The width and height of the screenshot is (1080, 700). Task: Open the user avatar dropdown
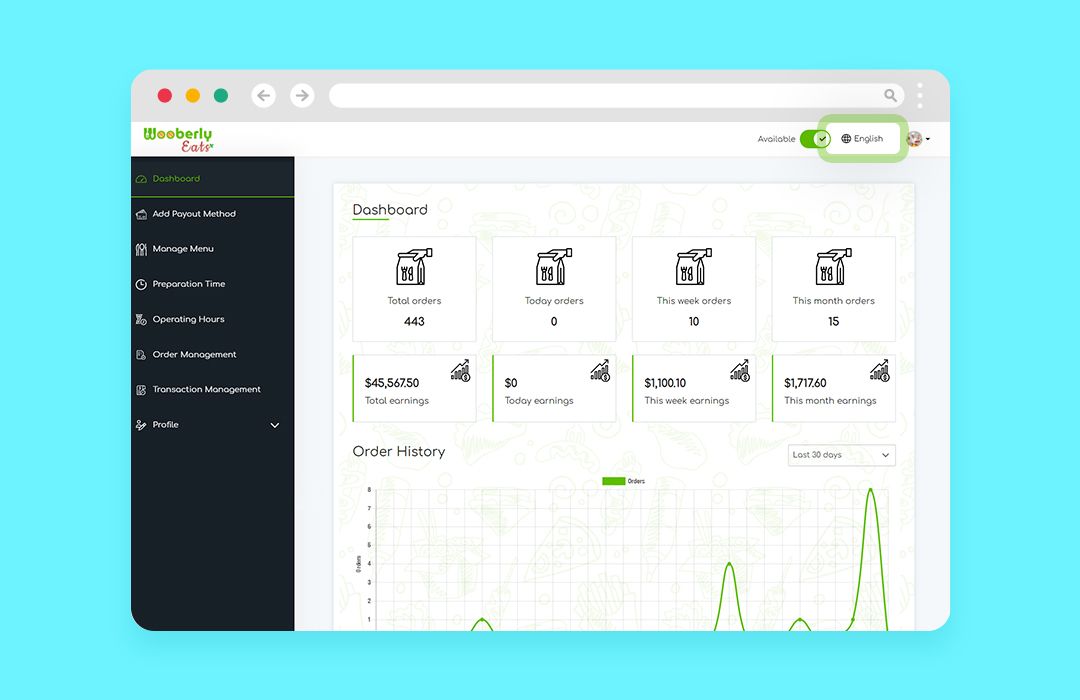point(918,139)
